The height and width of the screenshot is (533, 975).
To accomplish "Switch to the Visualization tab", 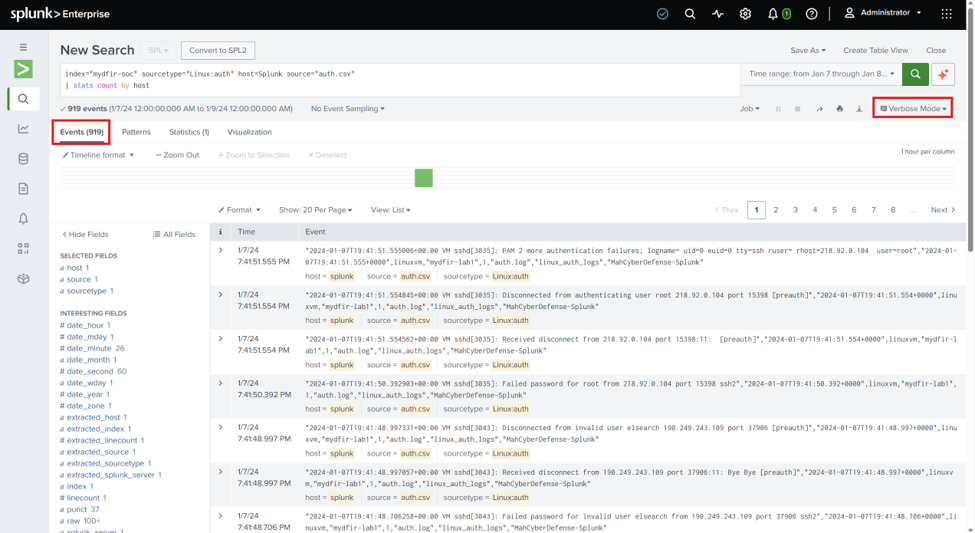I will [x=249, y=132].
